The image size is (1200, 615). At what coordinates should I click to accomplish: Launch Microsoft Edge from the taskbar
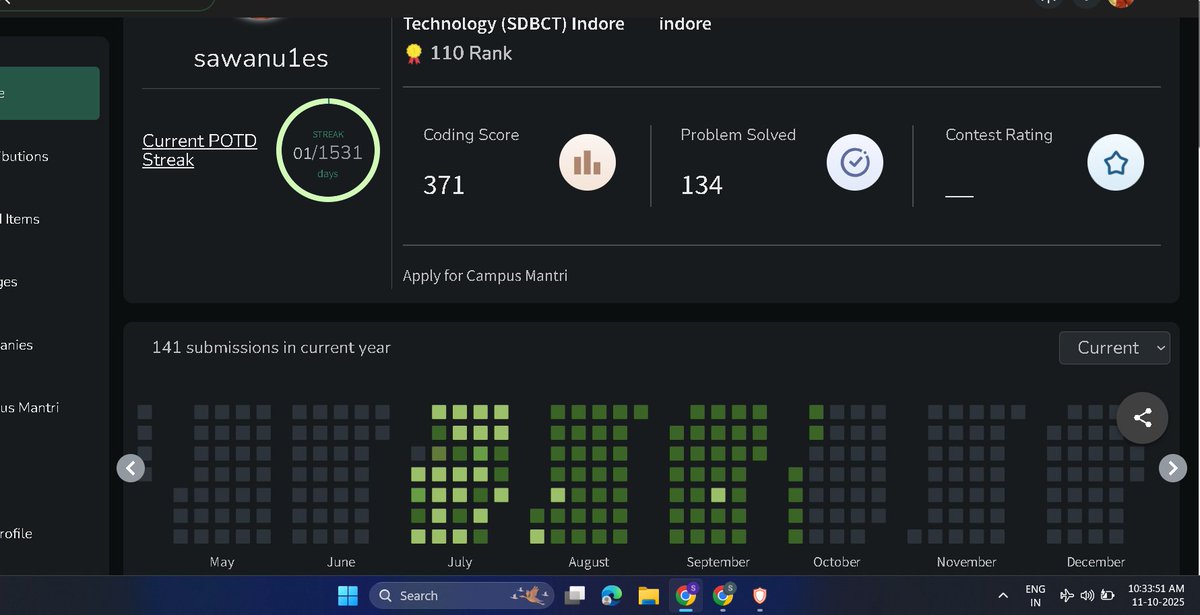coord(612,596)
